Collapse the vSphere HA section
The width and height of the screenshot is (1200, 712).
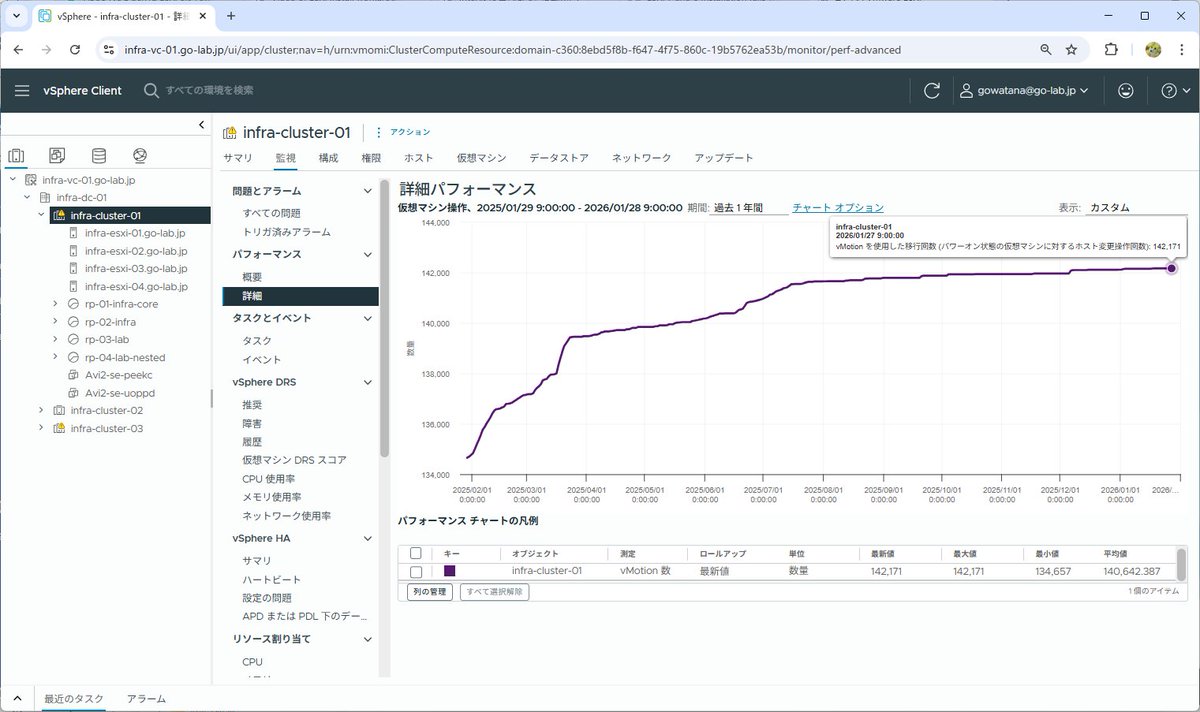pos(368,538)
